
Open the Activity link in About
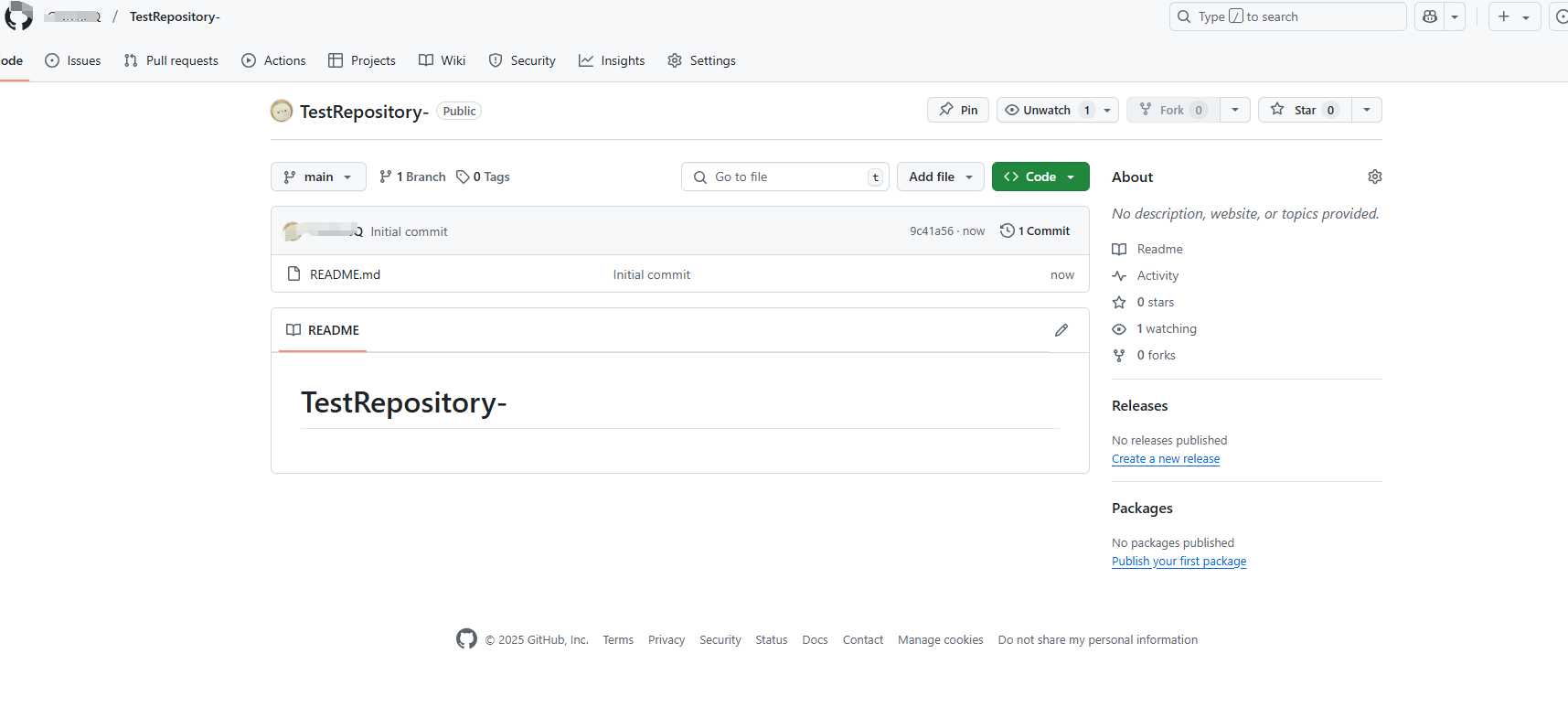[x=1146, y=275]
